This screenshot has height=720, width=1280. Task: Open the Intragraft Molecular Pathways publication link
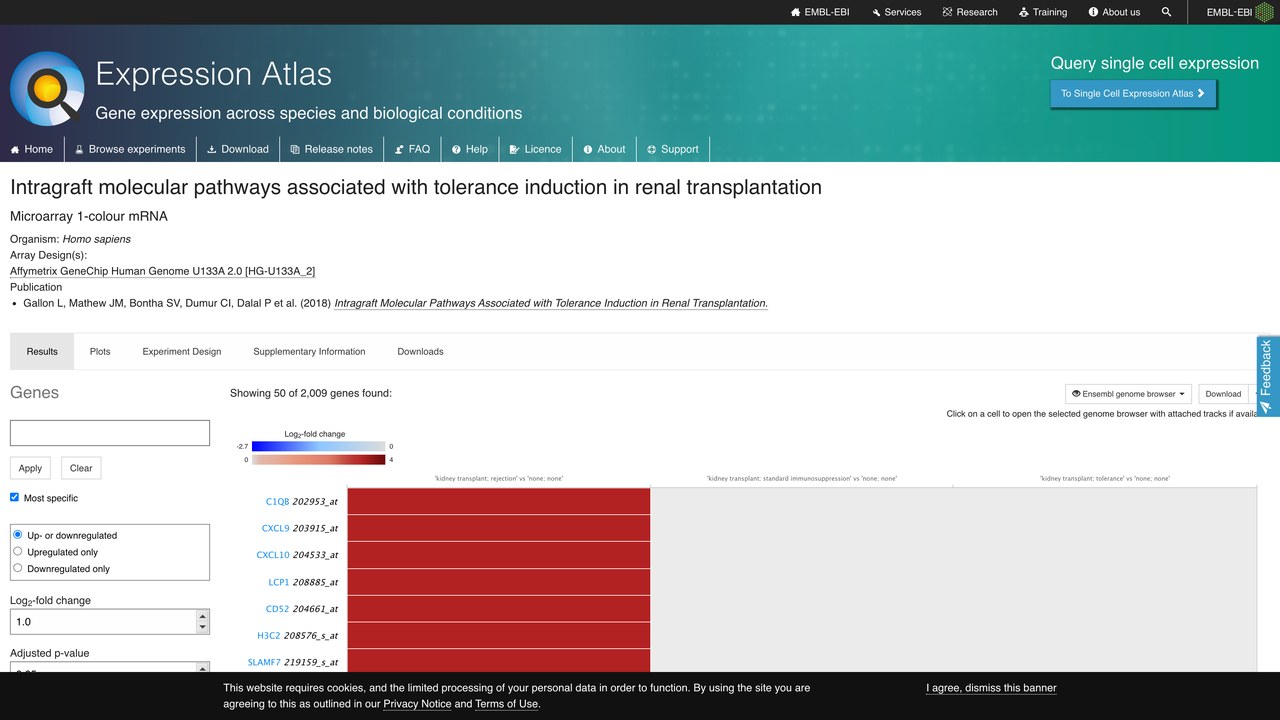(551, 303)
